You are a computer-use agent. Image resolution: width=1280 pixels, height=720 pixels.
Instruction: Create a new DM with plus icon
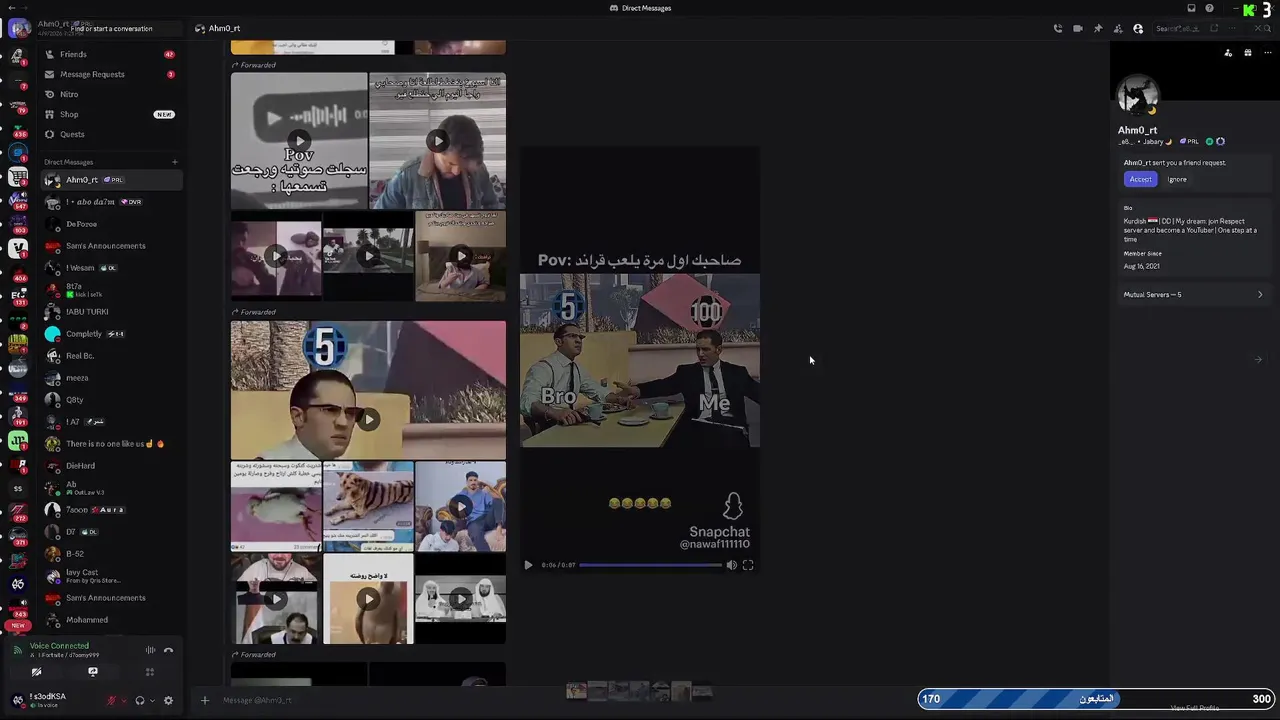click(174, 162)
